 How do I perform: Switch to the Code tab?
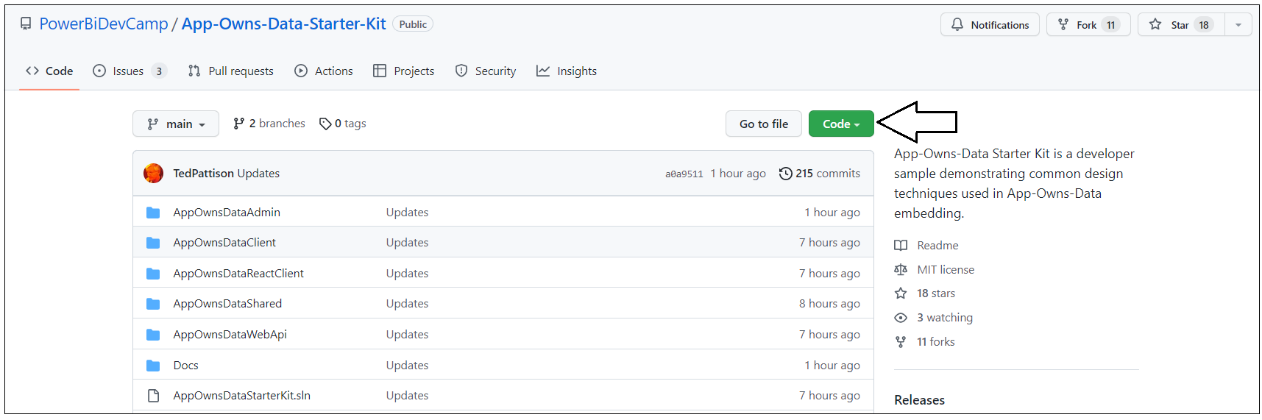coord(49,71)
